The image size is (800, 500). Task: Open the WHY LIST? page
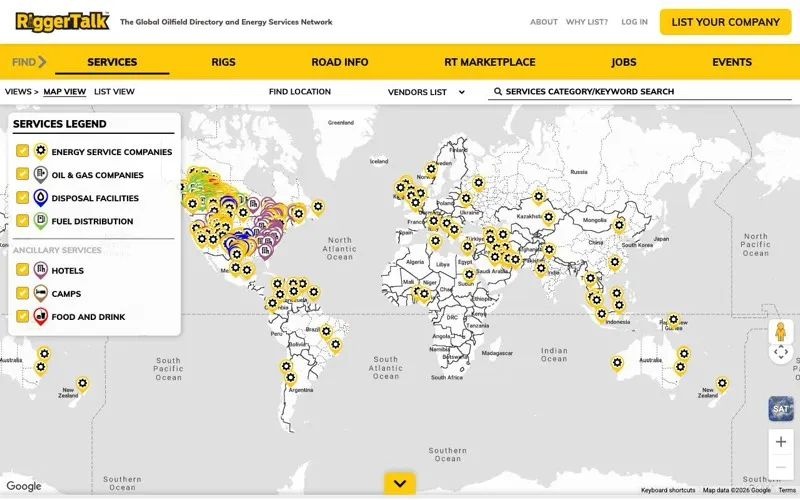[x=587, y=22]
